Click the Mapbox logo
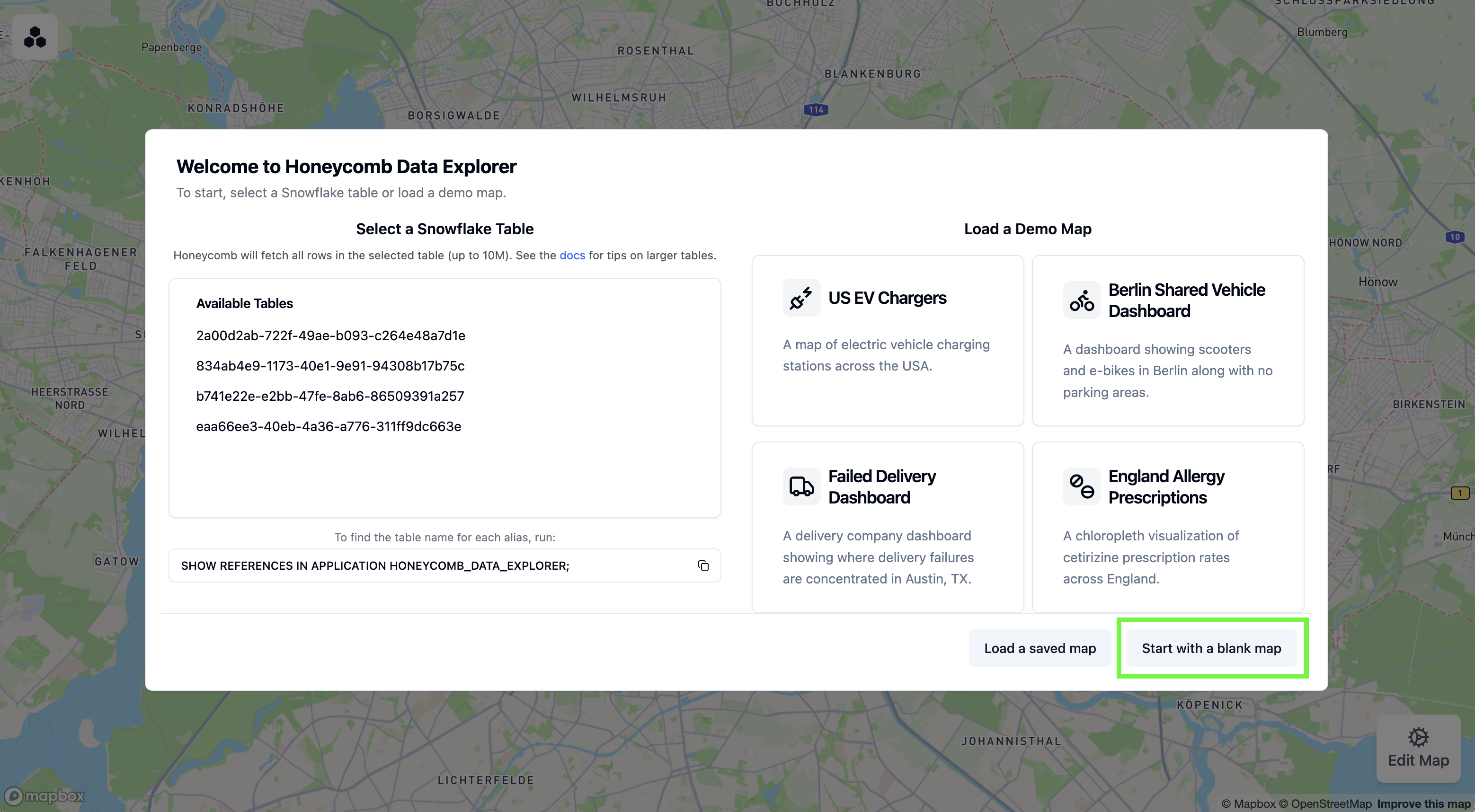The width and height of the screenshot is (1475, 812). (44, 795)
